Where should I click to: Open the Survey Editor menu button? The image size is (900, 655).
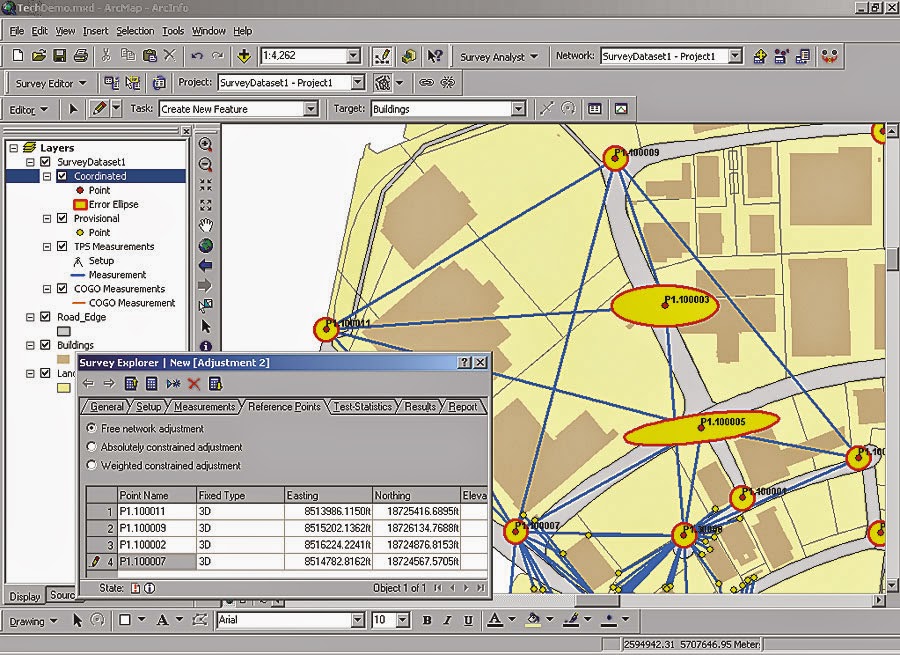[x=51, y=83]
